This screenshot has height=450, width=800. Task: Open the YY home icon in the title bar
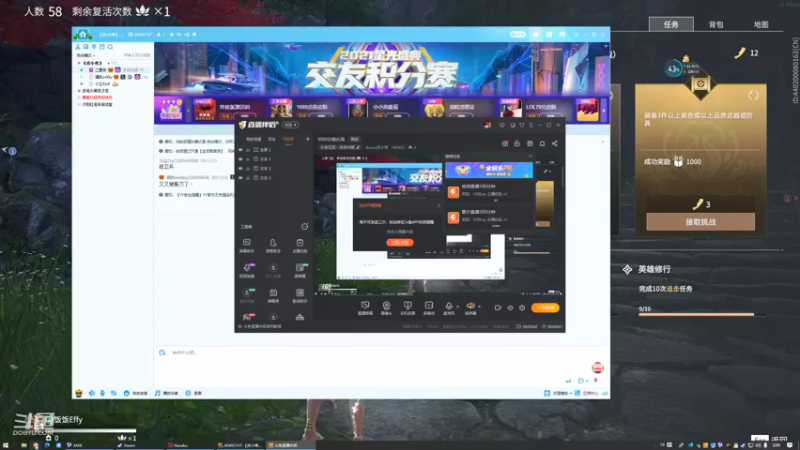[x=83, y=34]
